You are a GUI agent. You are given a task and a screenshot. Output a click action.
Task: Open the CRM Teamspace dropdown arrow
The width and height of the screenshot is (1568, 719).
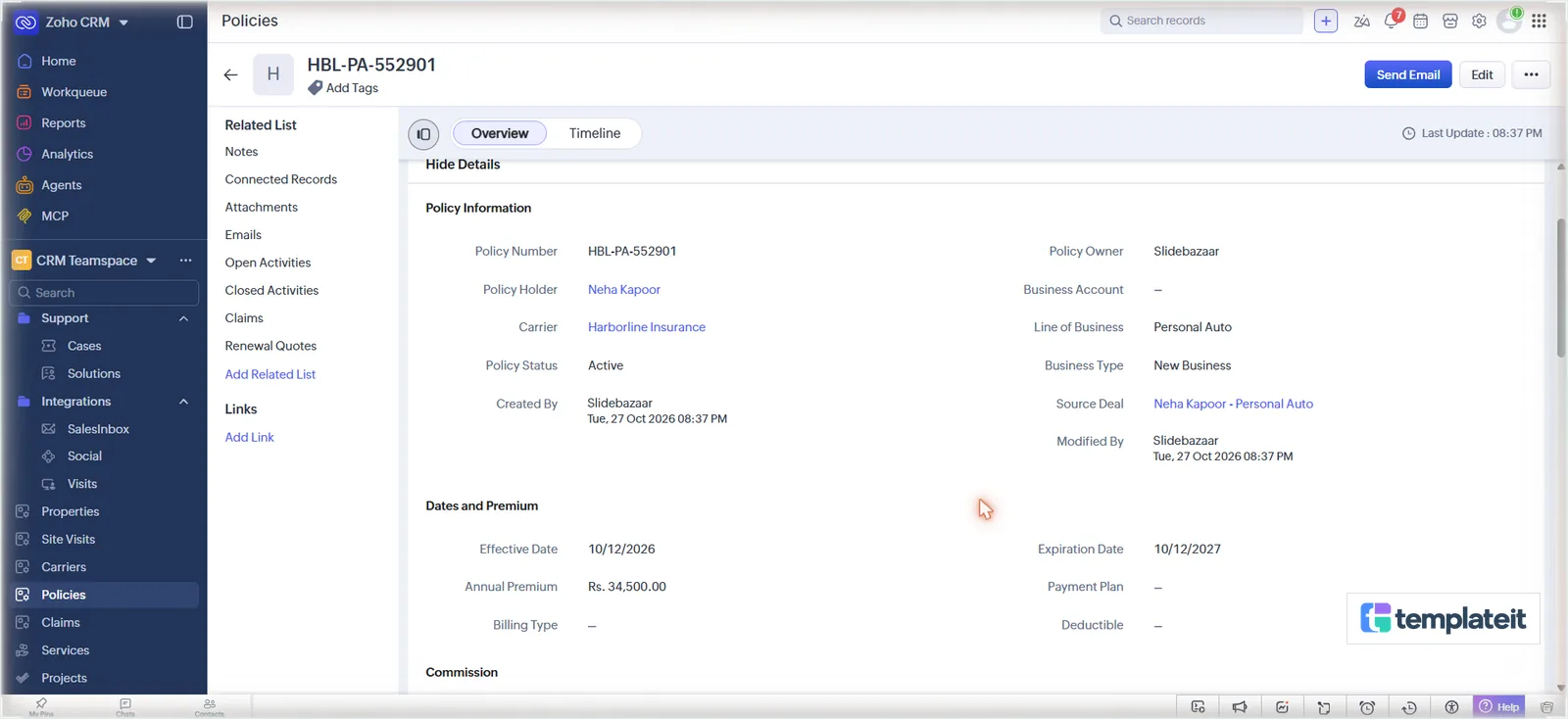coord(151,261)
